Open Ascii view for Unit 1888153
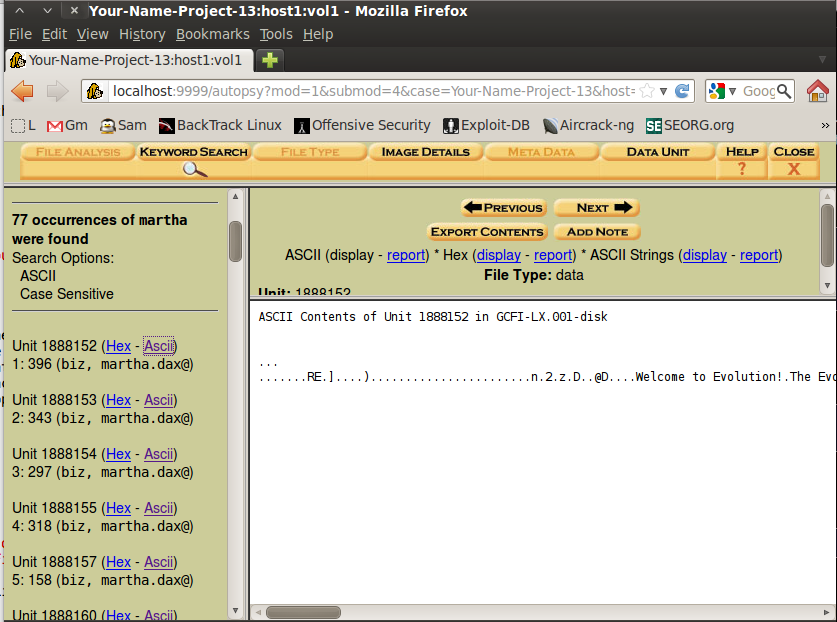 pos(159,400)
